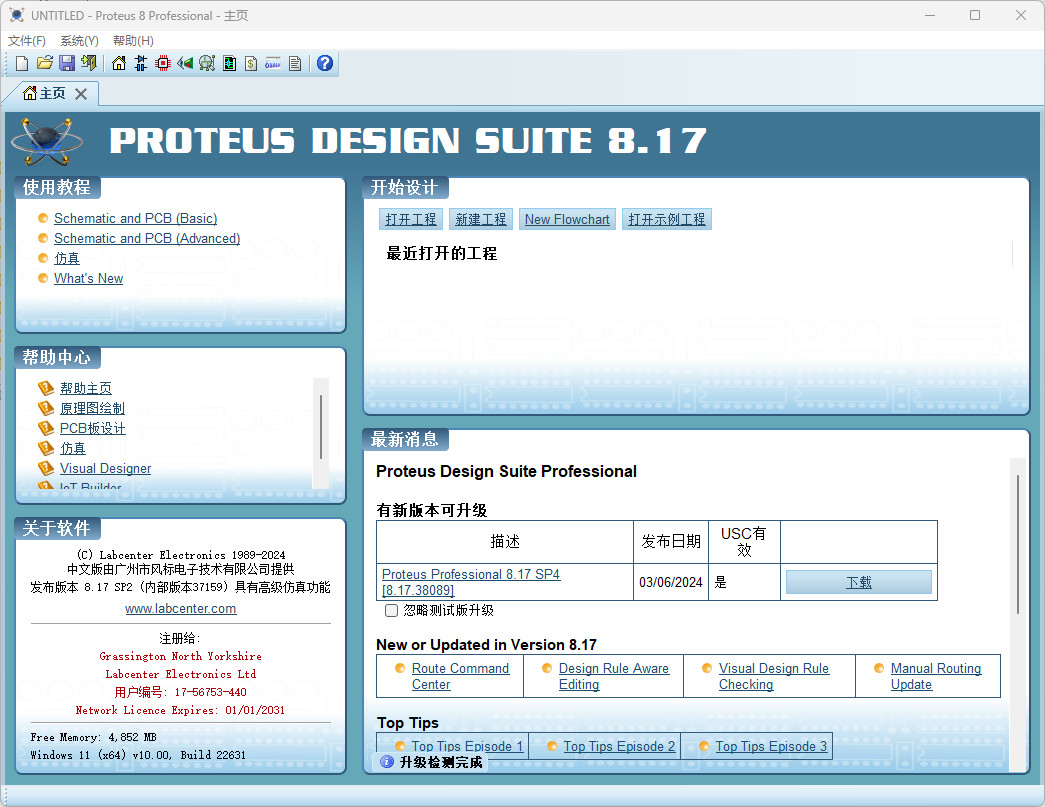Click the USC有效 column header

click(x=744, y=542)
